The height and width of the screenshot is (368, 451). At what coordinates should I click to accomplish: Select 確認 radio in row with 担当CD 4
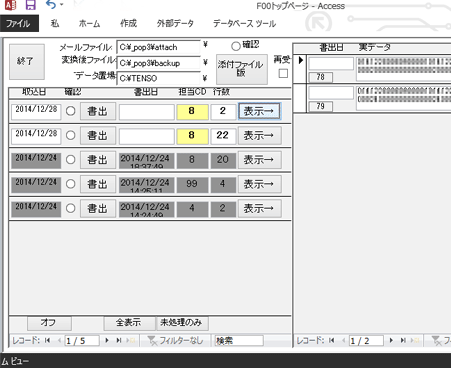tap(70, 208)
